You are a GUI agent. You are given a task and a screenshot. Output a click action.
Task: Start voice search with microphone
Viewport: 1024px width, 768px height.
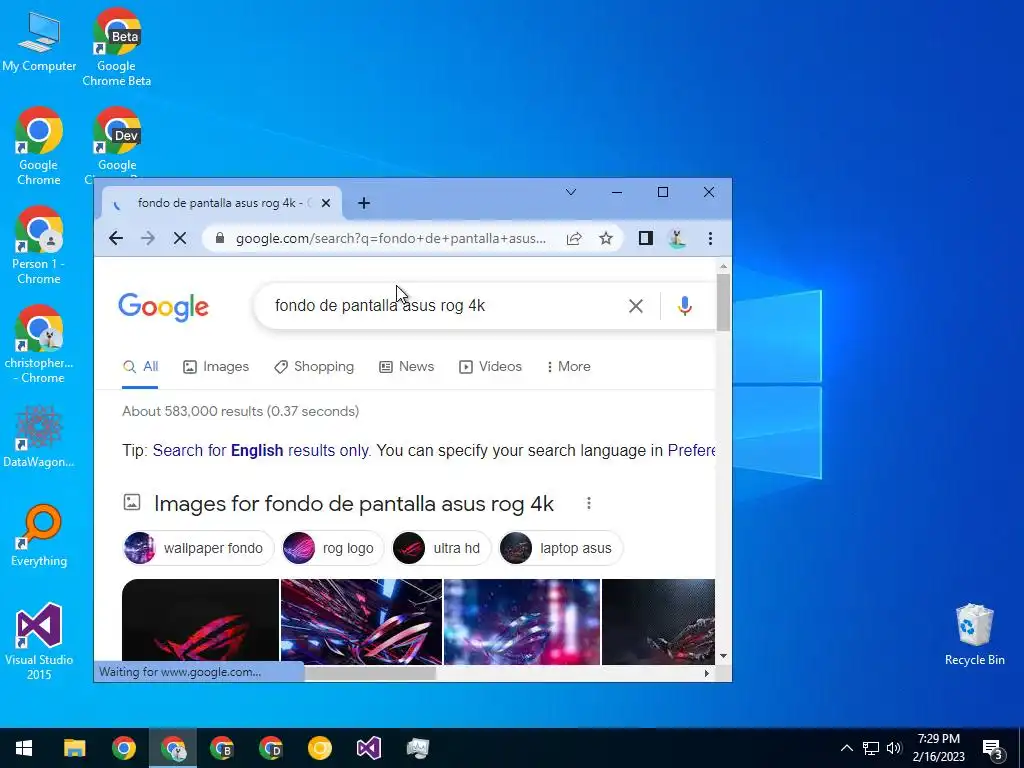(684, 306)
